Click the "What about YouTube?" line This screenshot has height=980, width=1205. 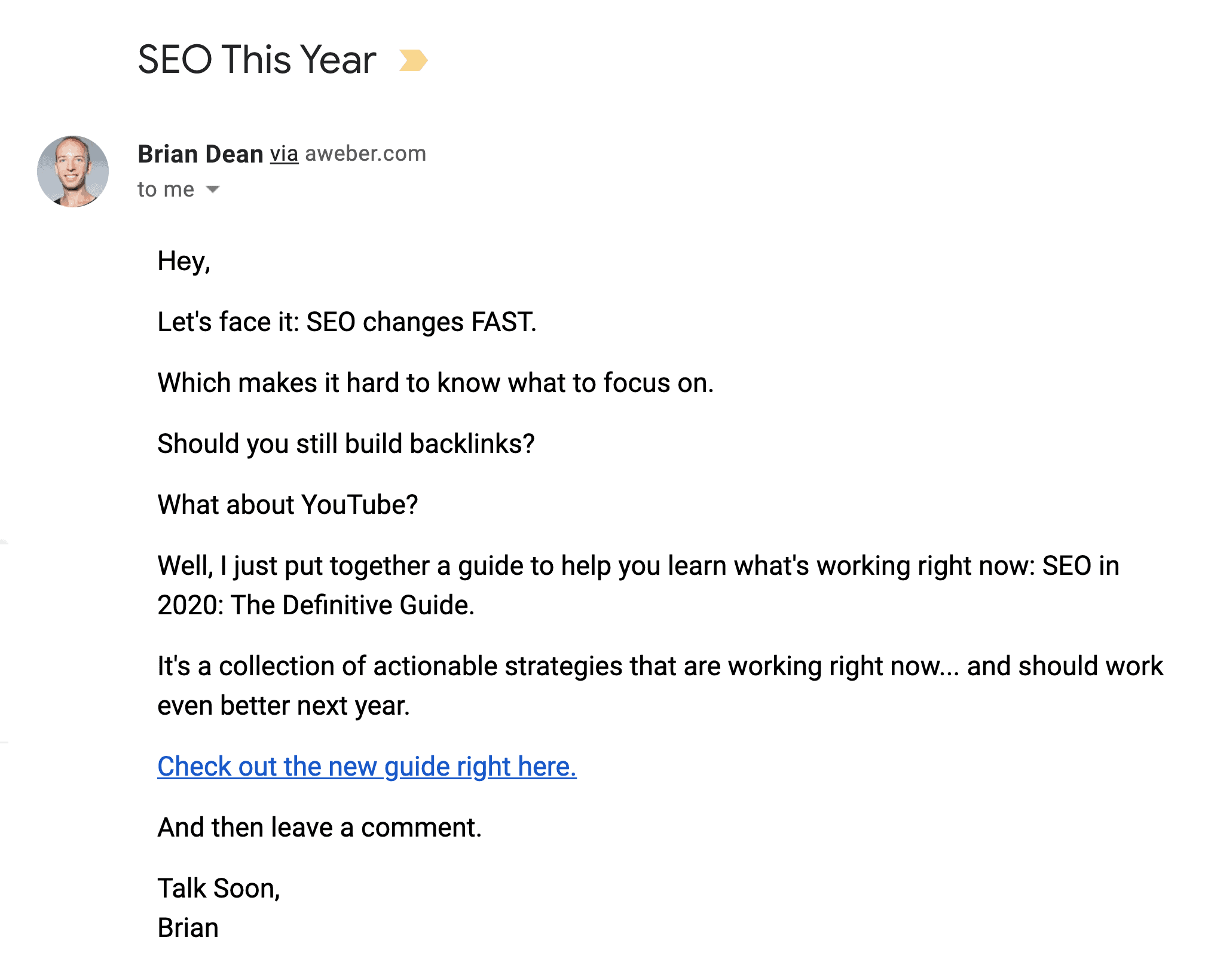point(288,505)
